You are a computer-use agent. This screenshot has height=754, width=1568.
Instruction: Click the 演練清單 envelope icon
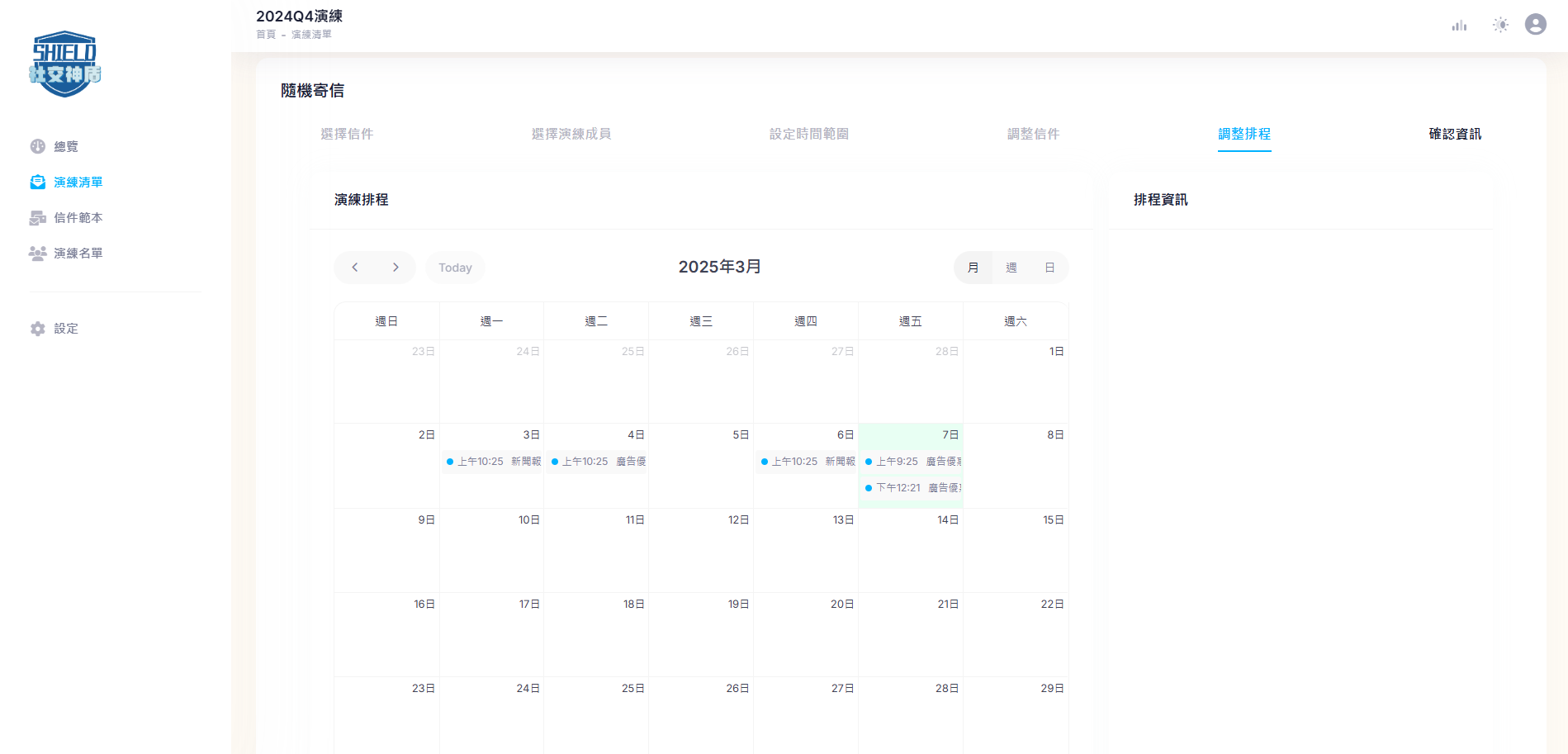coord(38,182)
